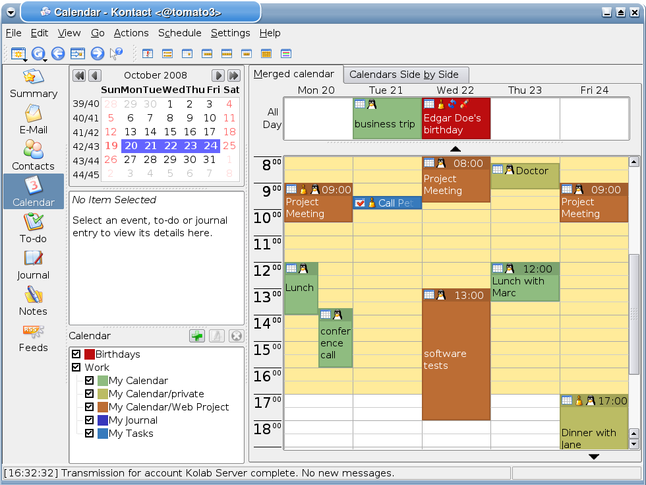The image size is (646, 485).
Task: Toggle the My Tasks checkbox
Action: (89, 433)
